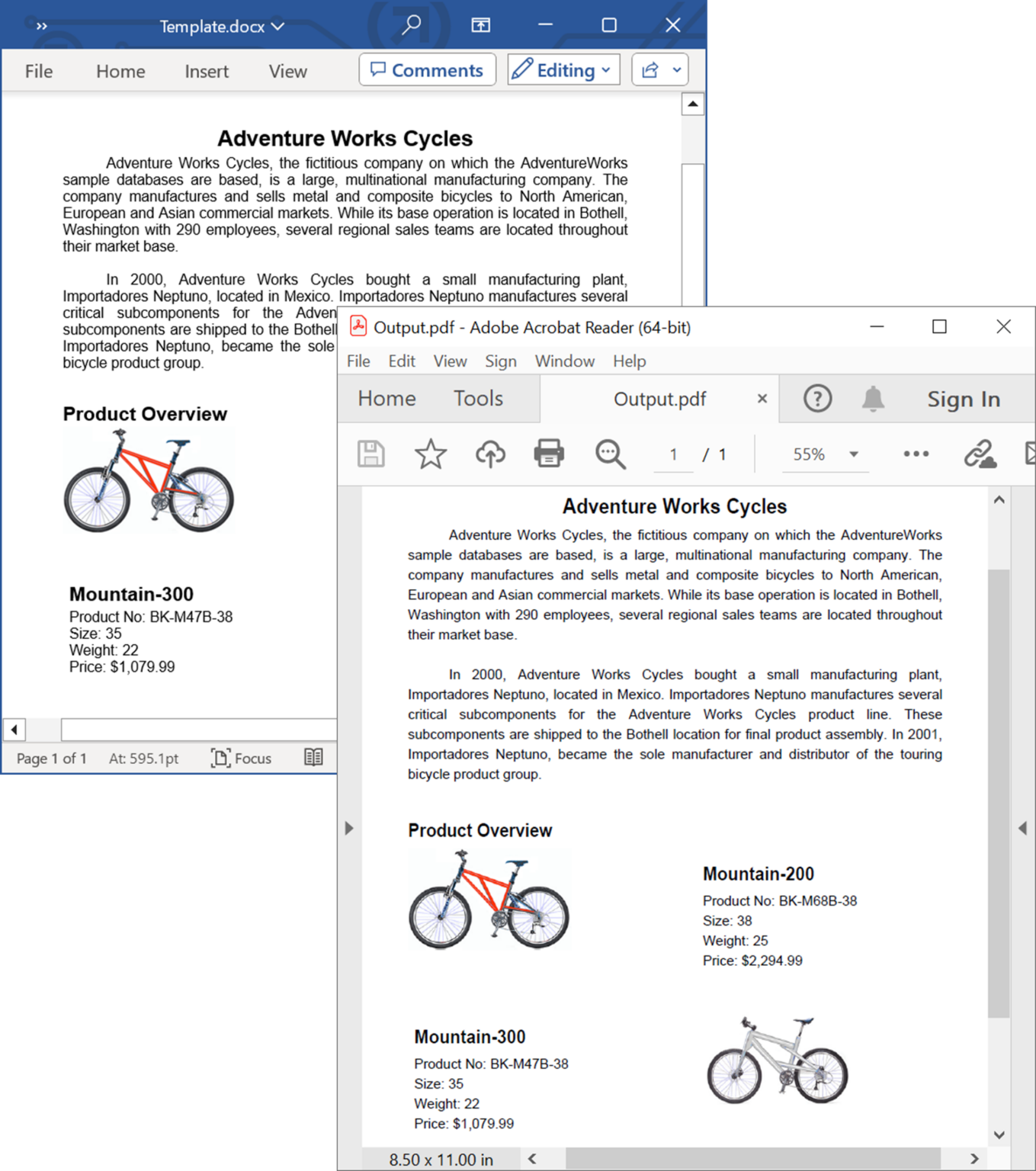1036x1171 pixels.
Task: Select the Insert tab in Word
Action: (x=206, y=71)
